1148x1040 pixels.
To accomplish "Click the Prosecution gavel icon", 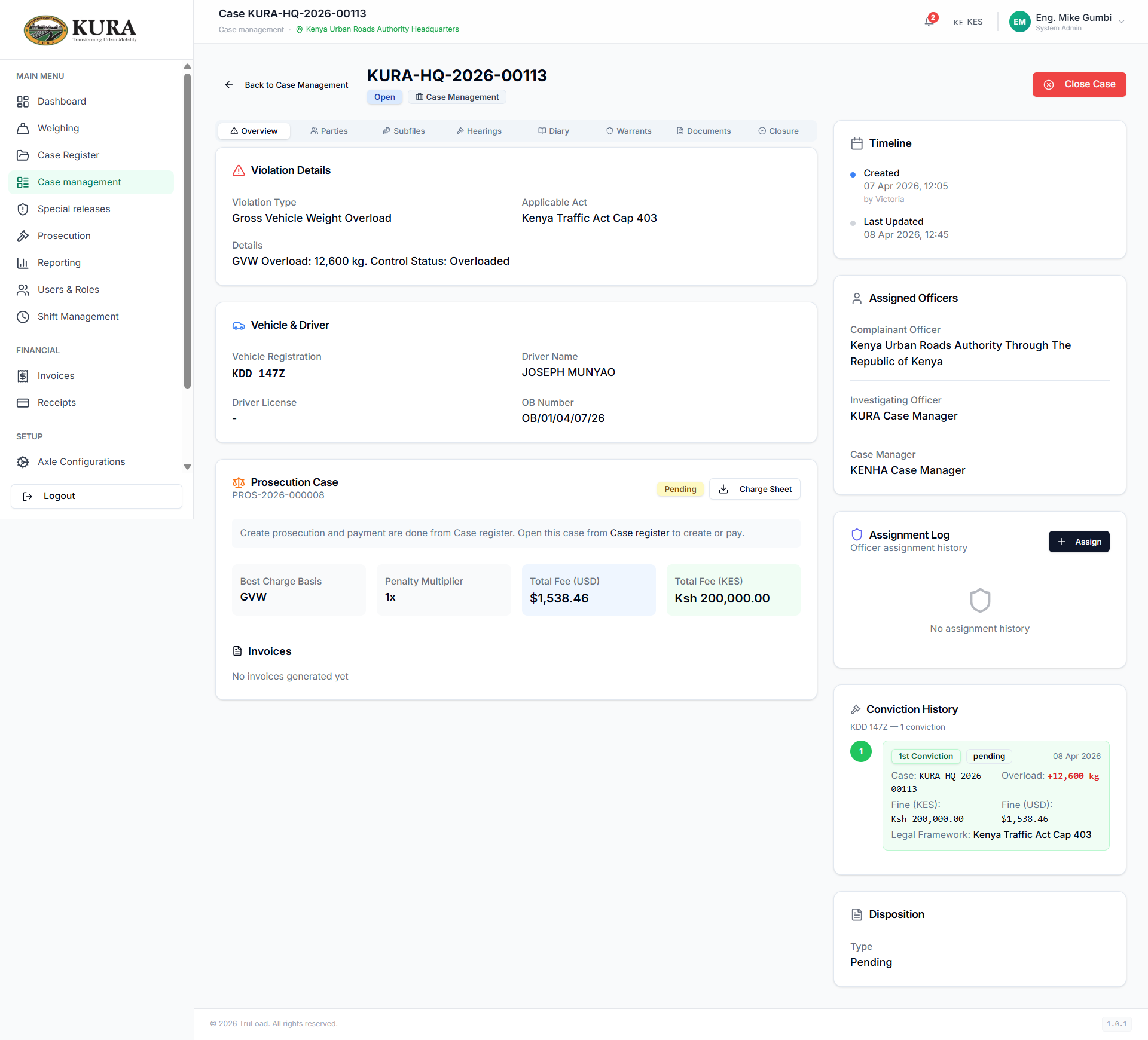I will coord(23,236).
